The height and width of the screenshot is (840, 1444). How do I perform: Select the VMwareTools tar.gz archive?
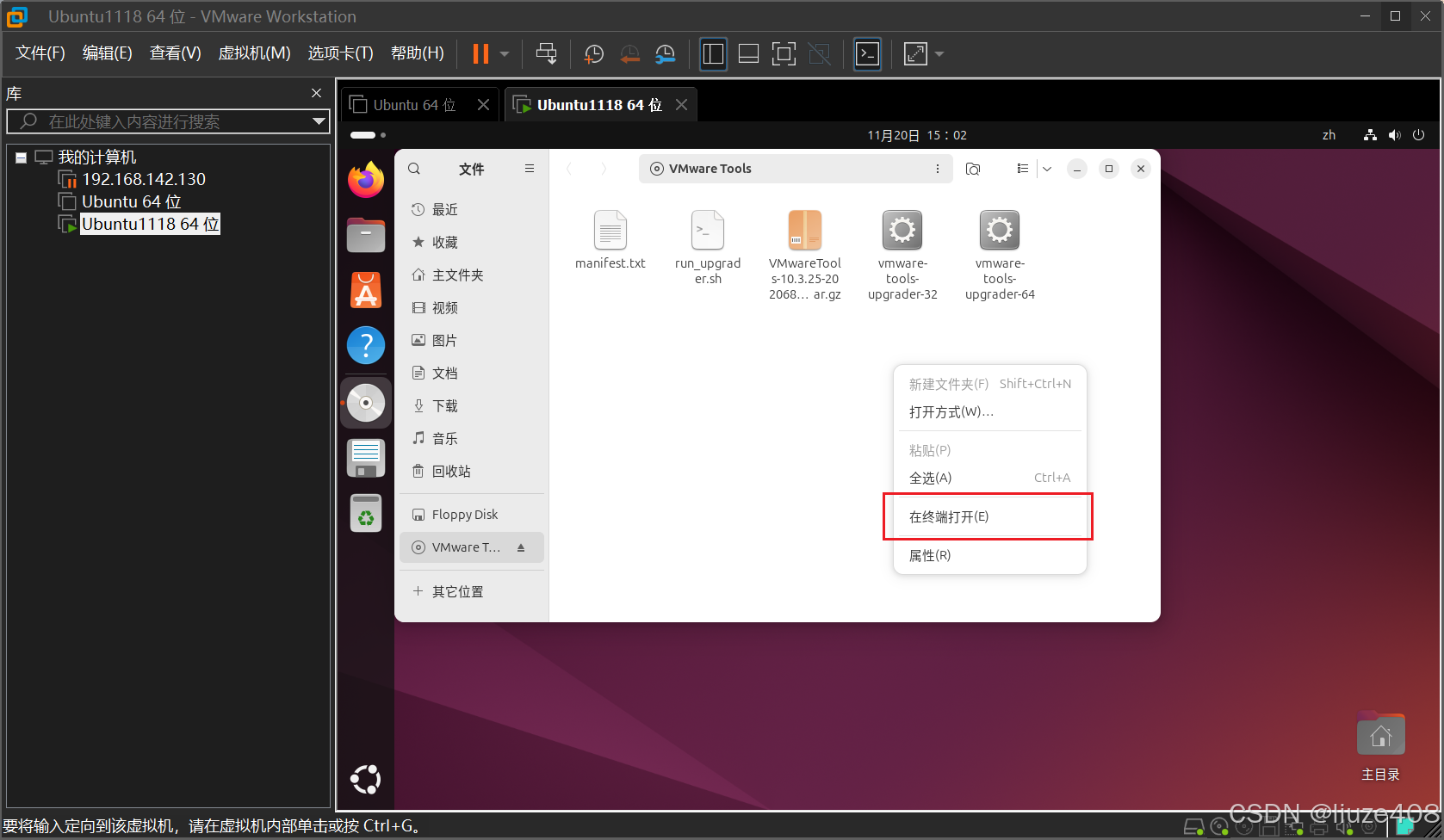[805, 256]
